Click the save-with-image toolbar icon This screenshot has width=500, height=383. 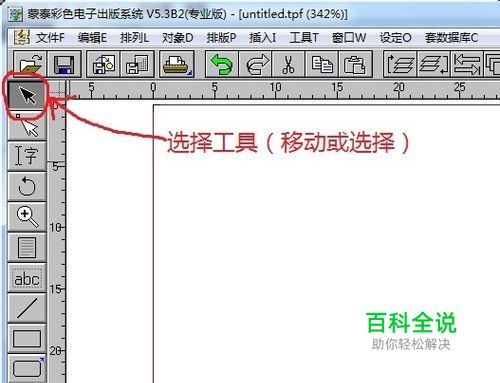pyautogui.click(x=103, y=64)
